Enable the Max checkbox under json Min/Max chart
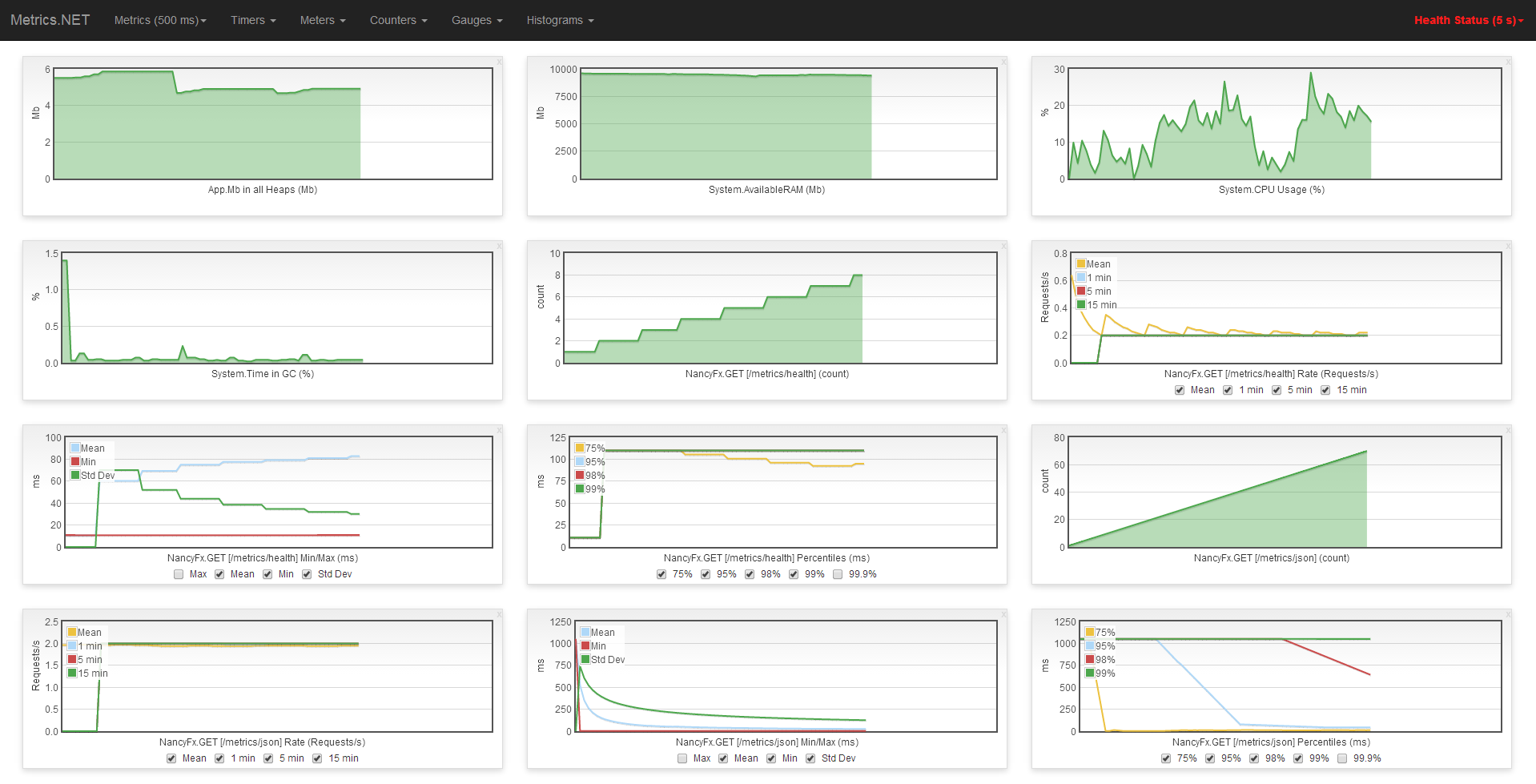The height and width of the screenshot is (784, 1536). [x=682, y=758]
